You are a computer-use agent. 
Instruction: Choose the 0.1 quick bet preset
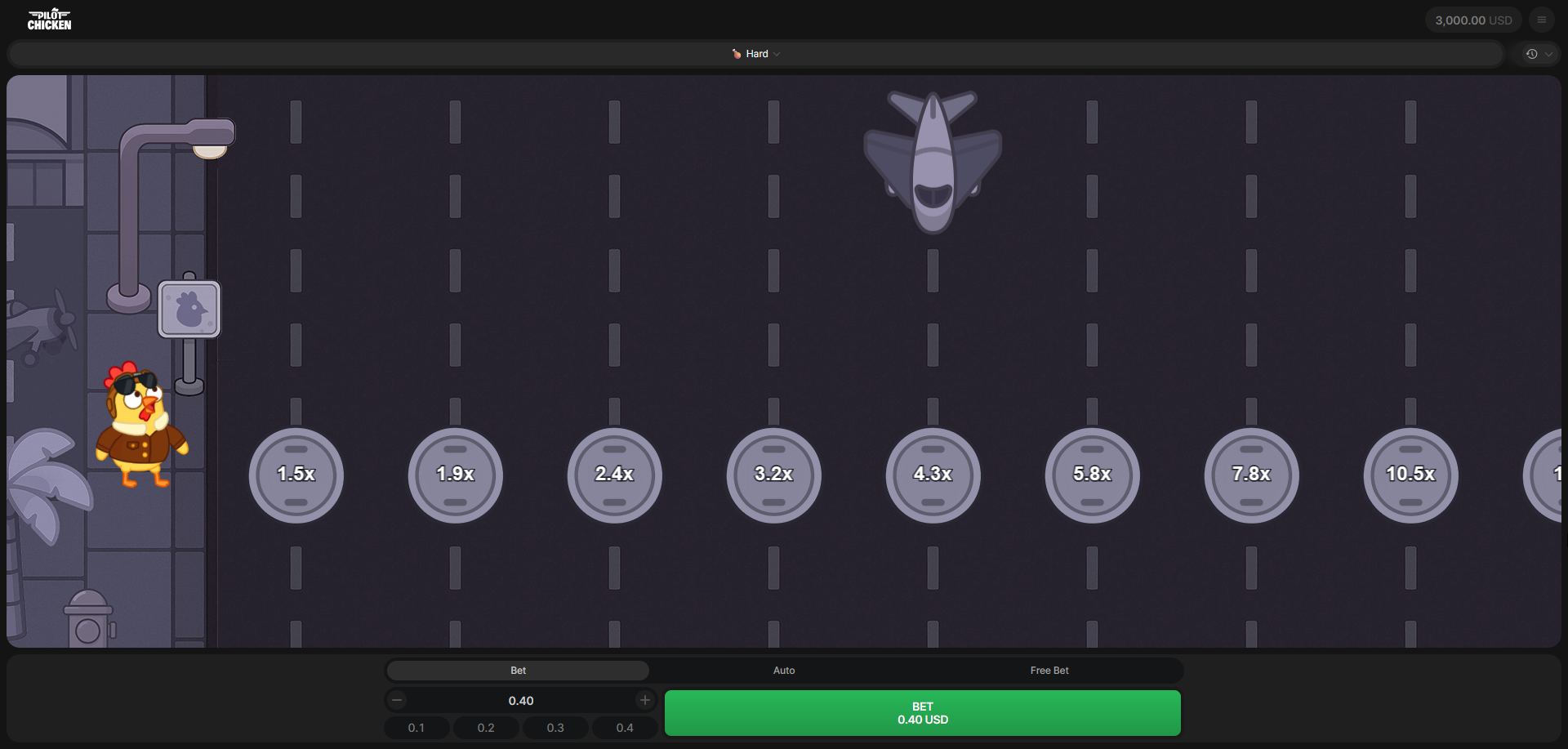416,728
